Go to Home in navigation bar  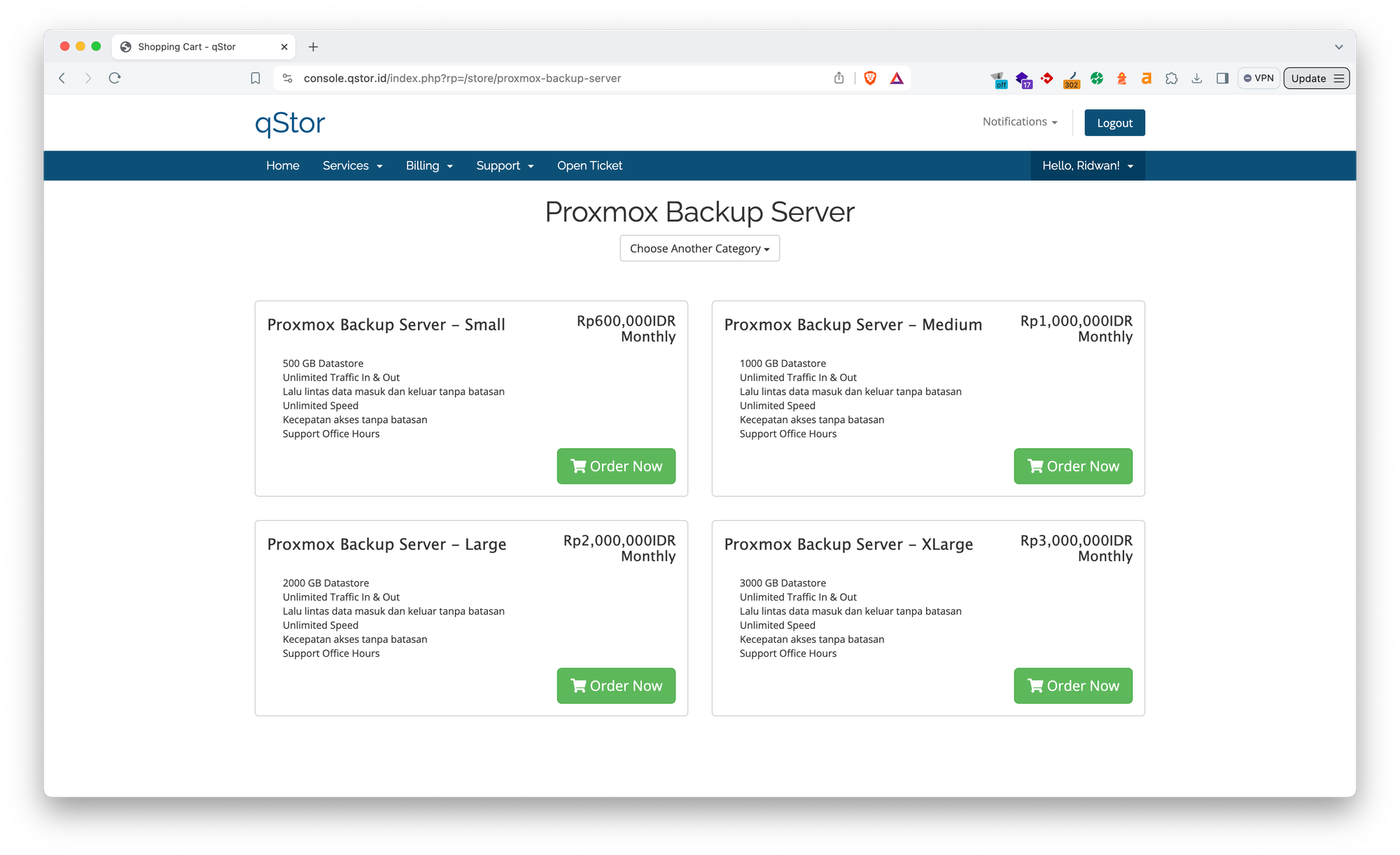tap(283, 165)
